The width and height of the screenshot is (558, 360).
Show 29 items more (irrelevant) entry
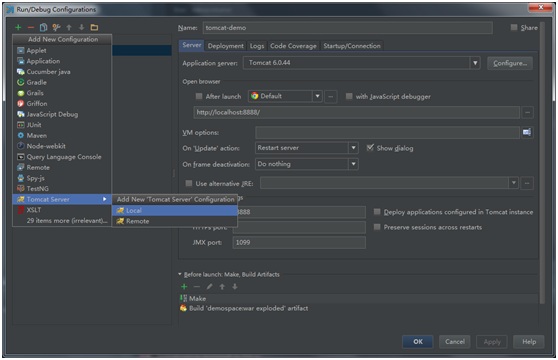62,221
